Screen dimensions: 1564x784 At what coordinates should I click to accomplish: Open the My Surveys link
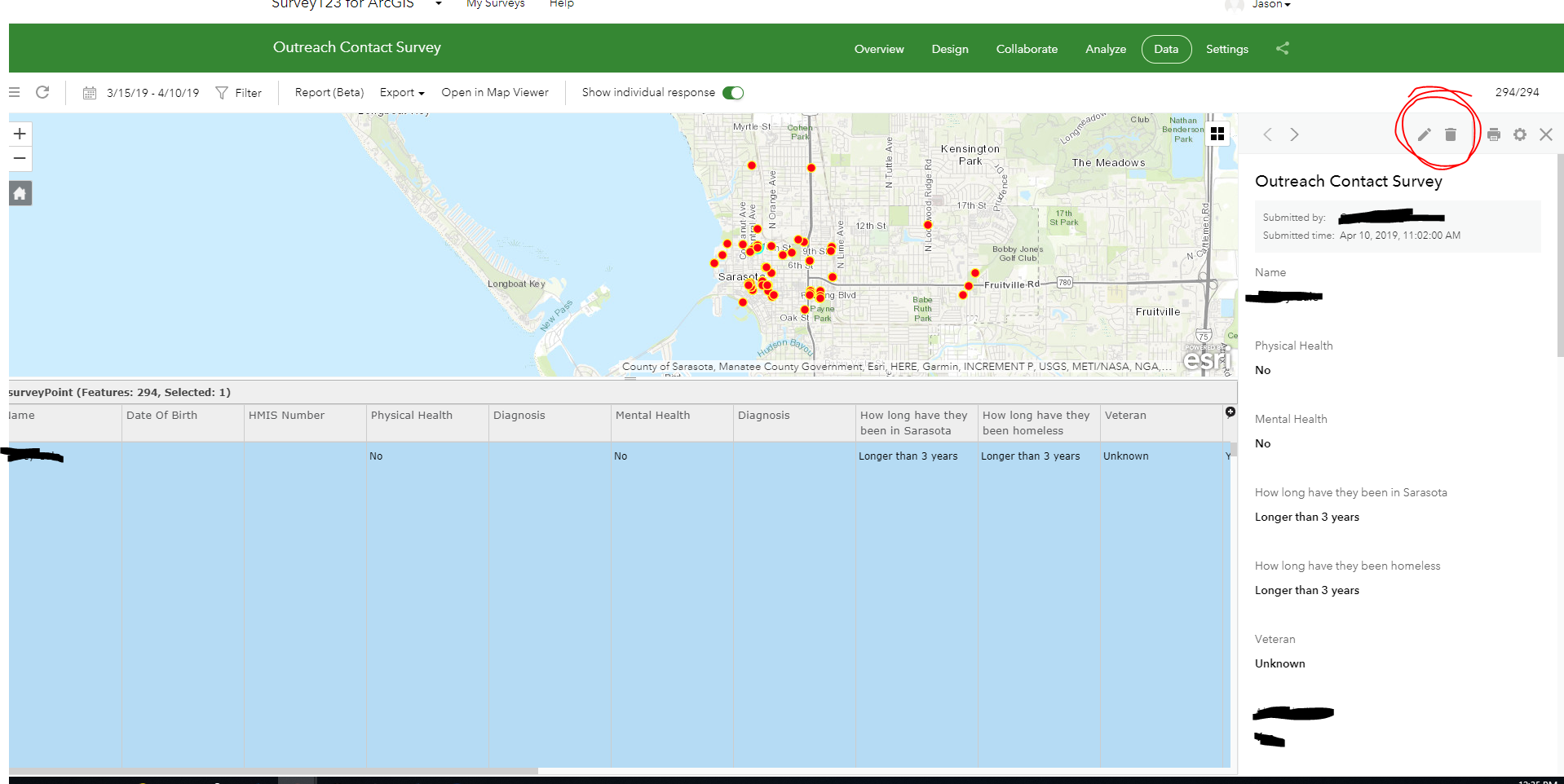495,4
